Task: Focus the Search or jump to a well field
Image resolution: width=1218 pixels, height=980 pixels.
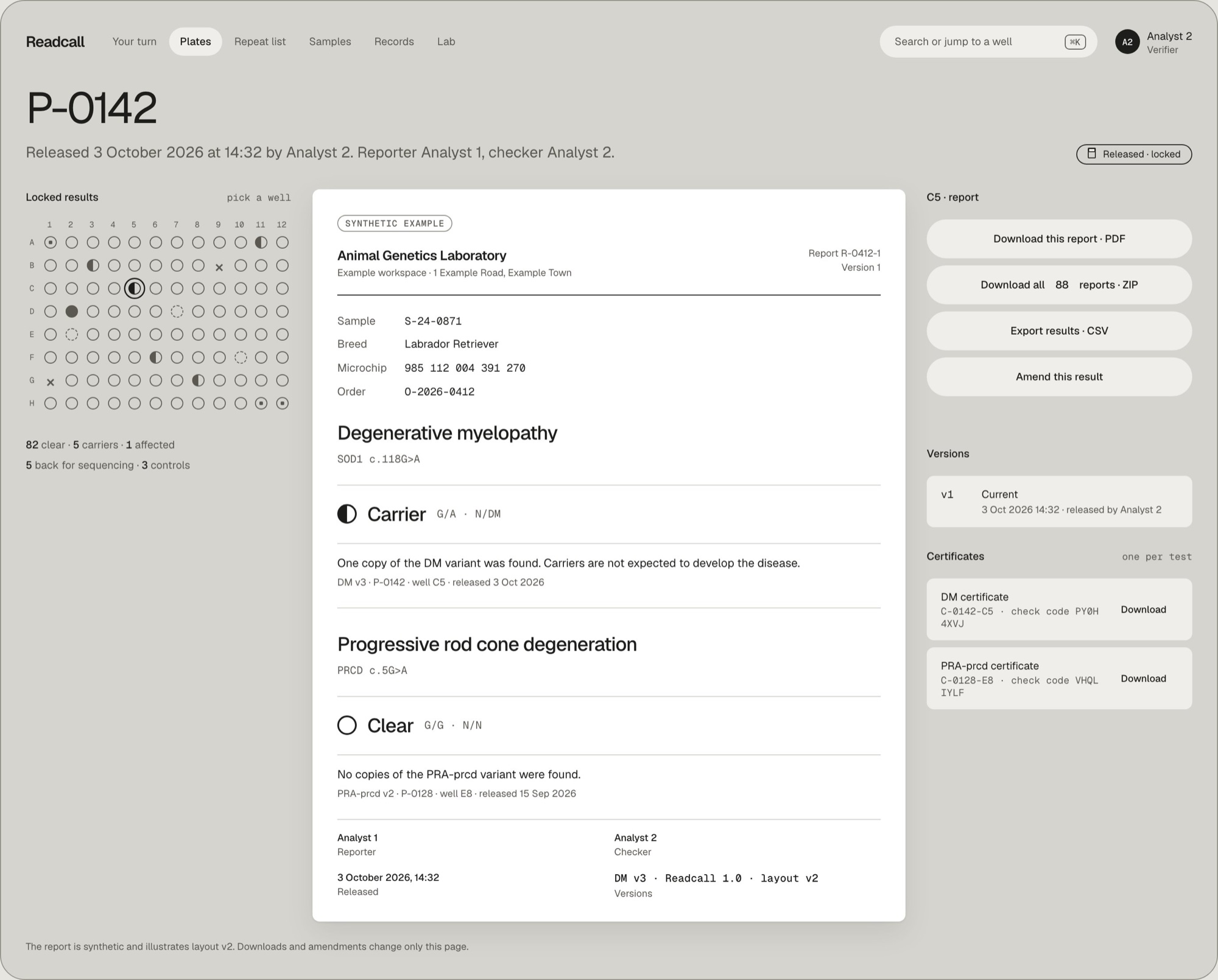Action: [988, 41]
